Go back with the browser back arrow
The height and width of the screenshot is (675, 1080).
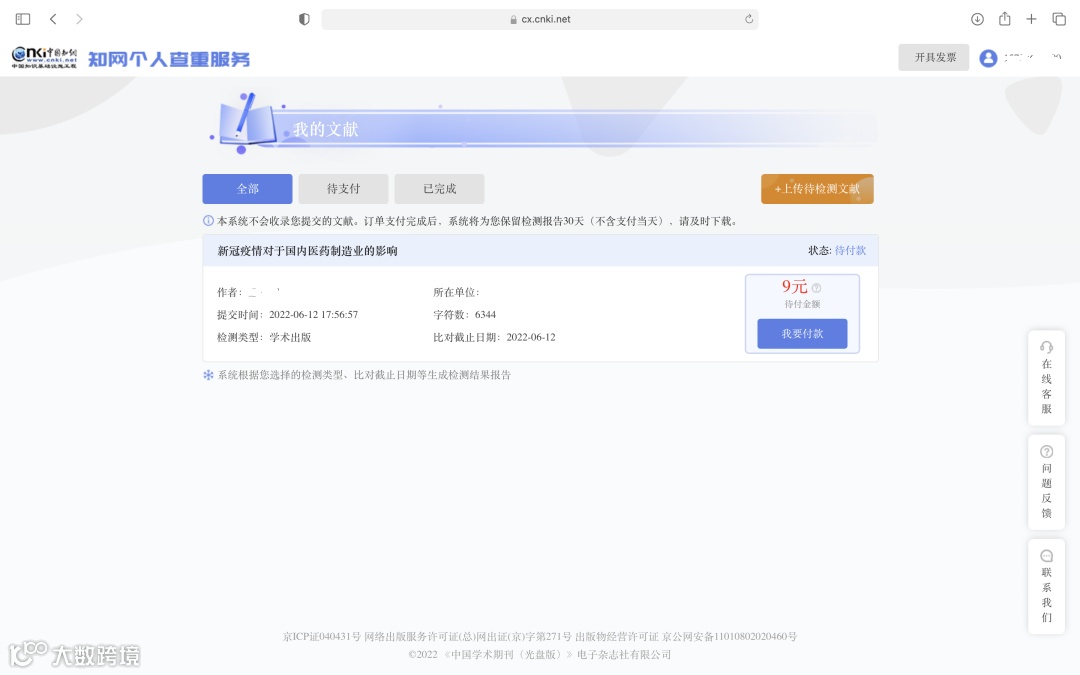[x=53, y=19]
